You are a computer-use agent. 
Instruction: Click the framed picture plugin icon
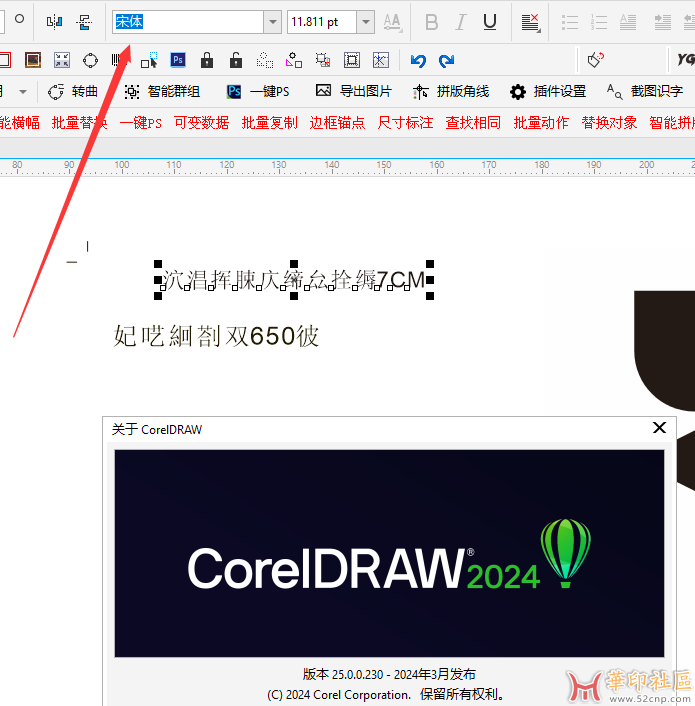coord(33,60)
